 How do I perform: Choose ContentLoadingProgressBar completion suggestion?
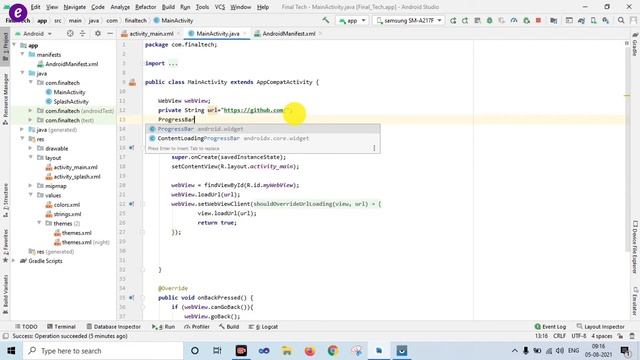(262, 138)
